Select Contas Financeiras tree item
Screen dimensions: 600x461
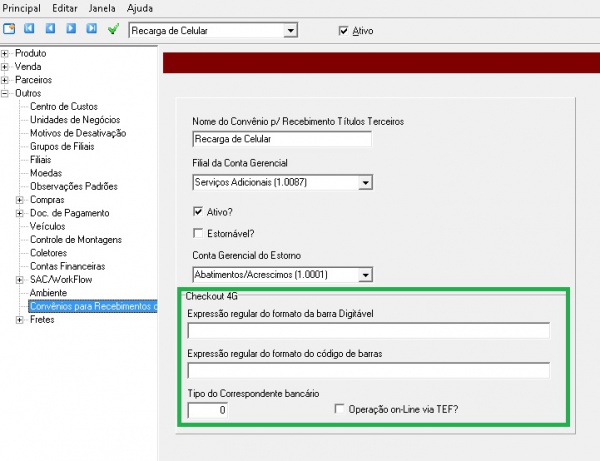pyautogui.click(x=71, y=266)
